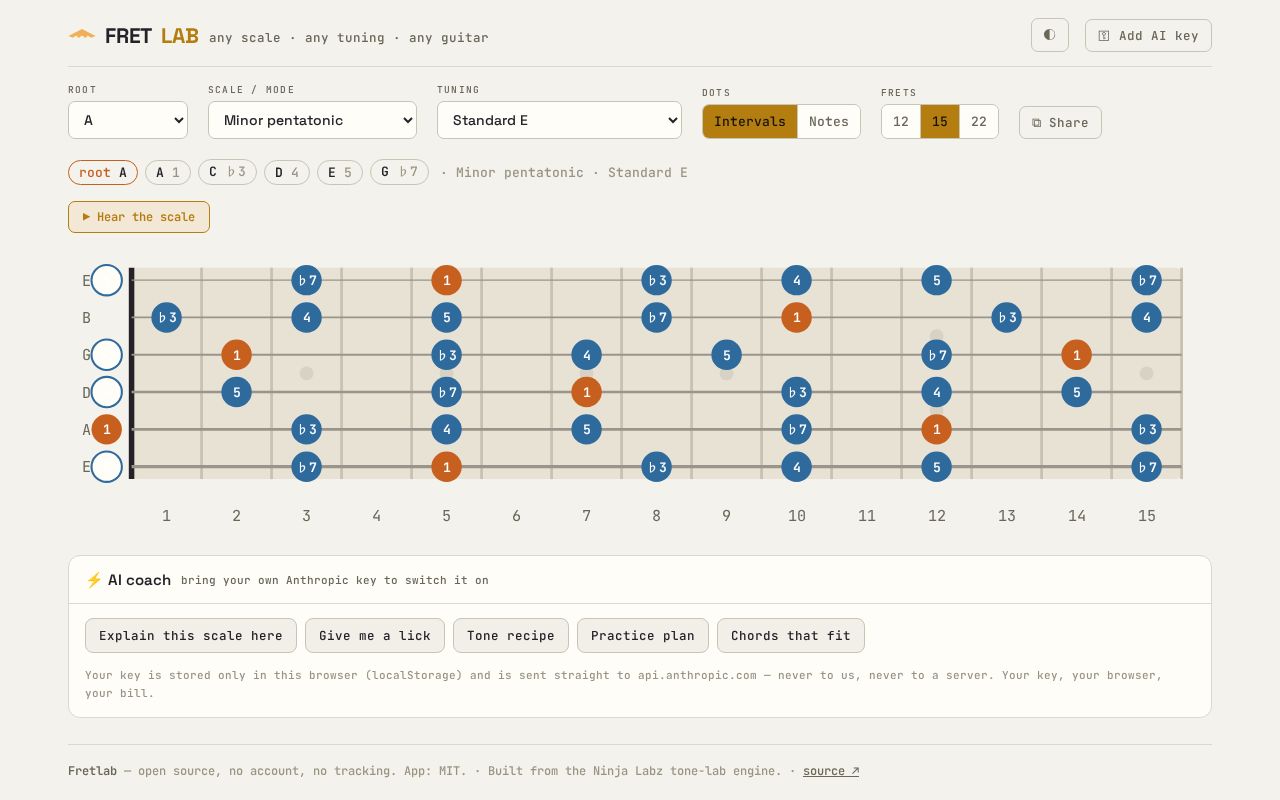Screen dimensions: 1280x800
Task: Click the Give me a lick button
Action: pos(375,636)
